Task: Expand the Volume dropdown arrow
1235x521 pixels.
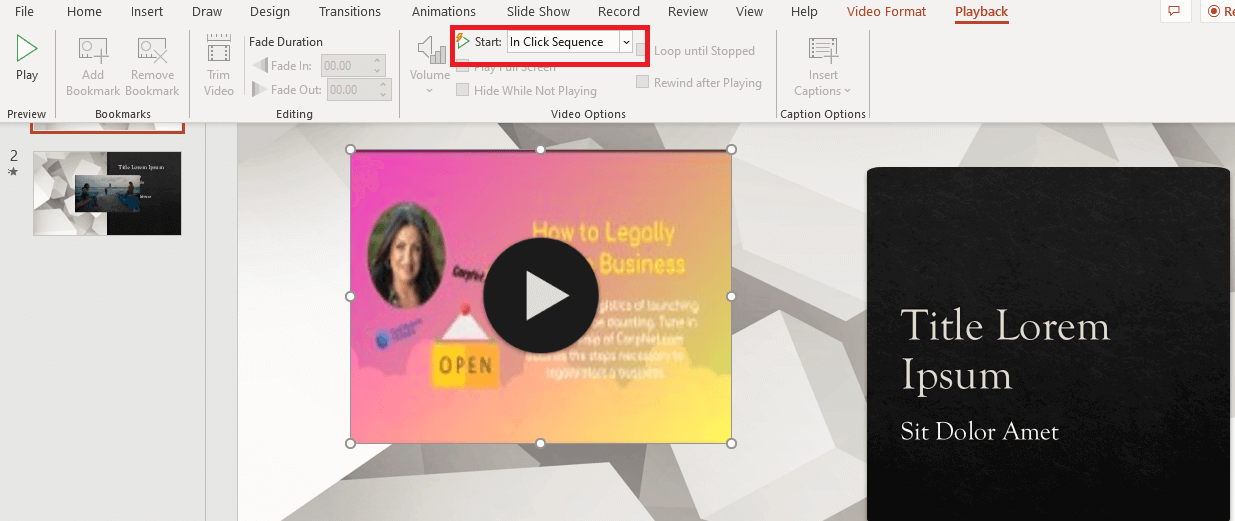Action: pos(430,91)
